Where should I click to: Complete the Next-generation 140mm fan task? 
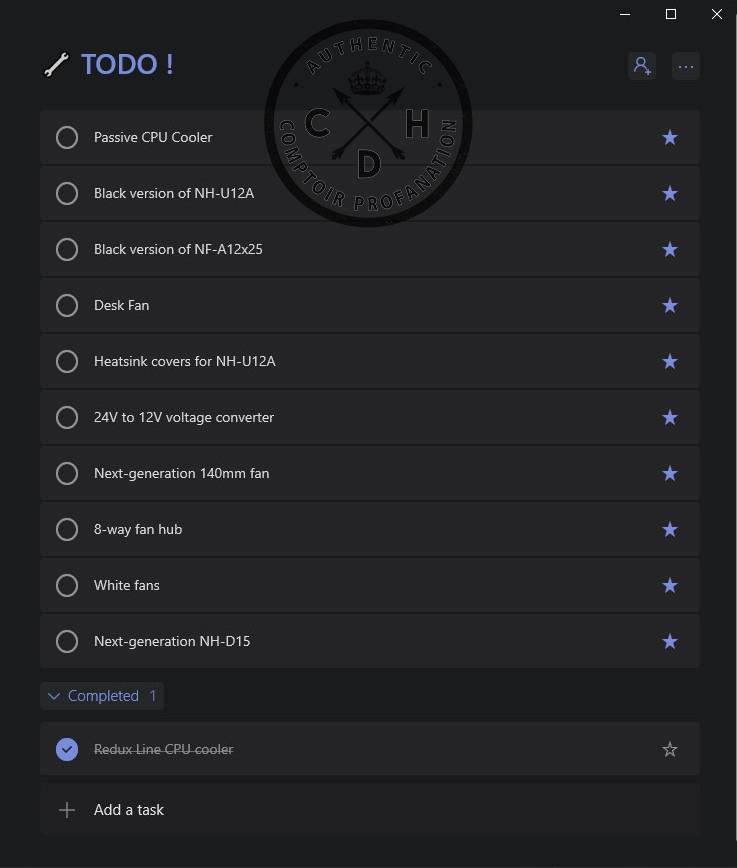[67, 473]
